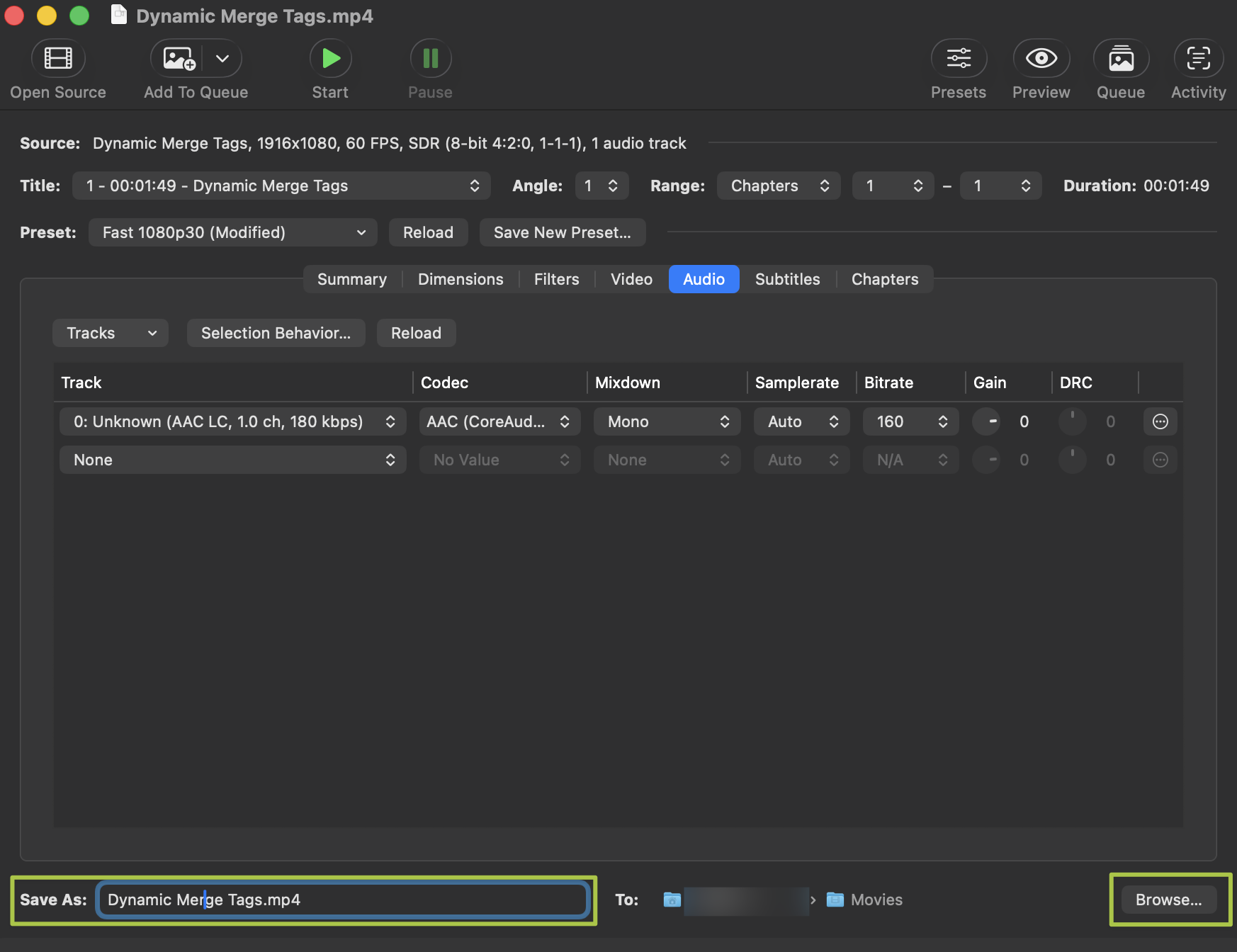
Task: Click the Selection Behavior button
Action: (276, 333)
